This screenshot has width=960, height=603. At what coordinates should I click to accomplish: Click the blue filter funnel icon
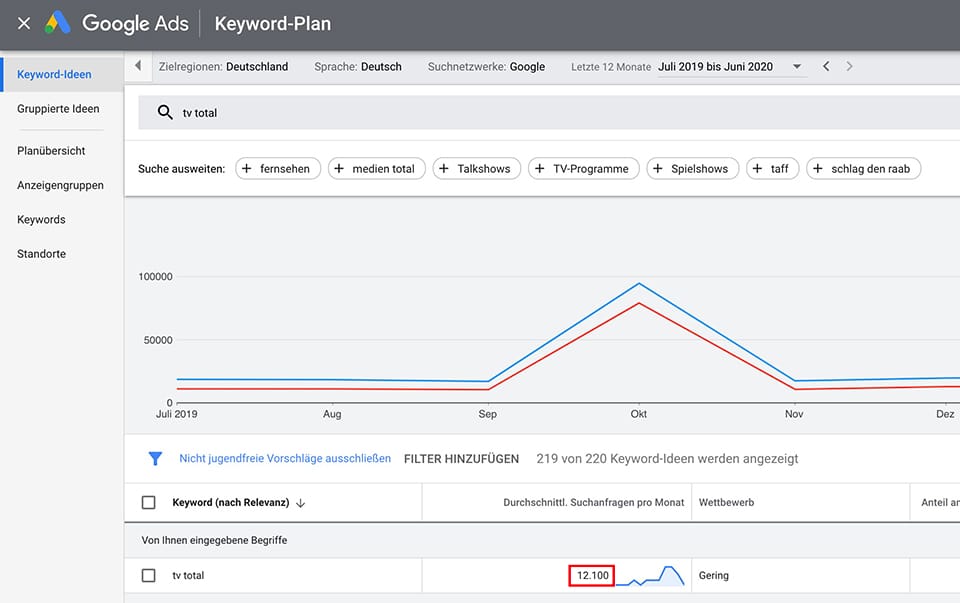pyautogui.click(x=155, y=459)
